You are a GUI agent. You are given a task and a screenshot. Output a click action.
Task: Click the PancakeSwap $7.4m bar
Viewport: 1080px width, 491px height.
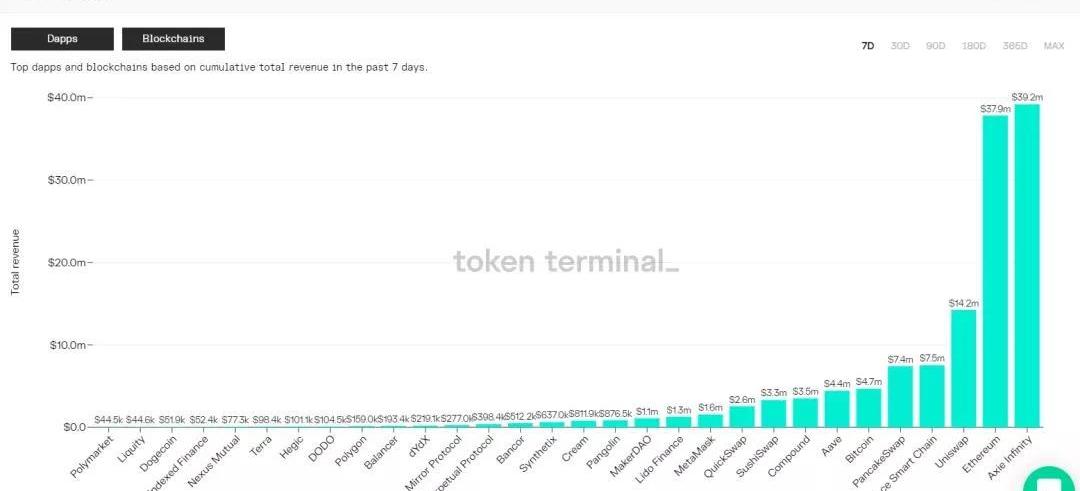tap(900, 397)
